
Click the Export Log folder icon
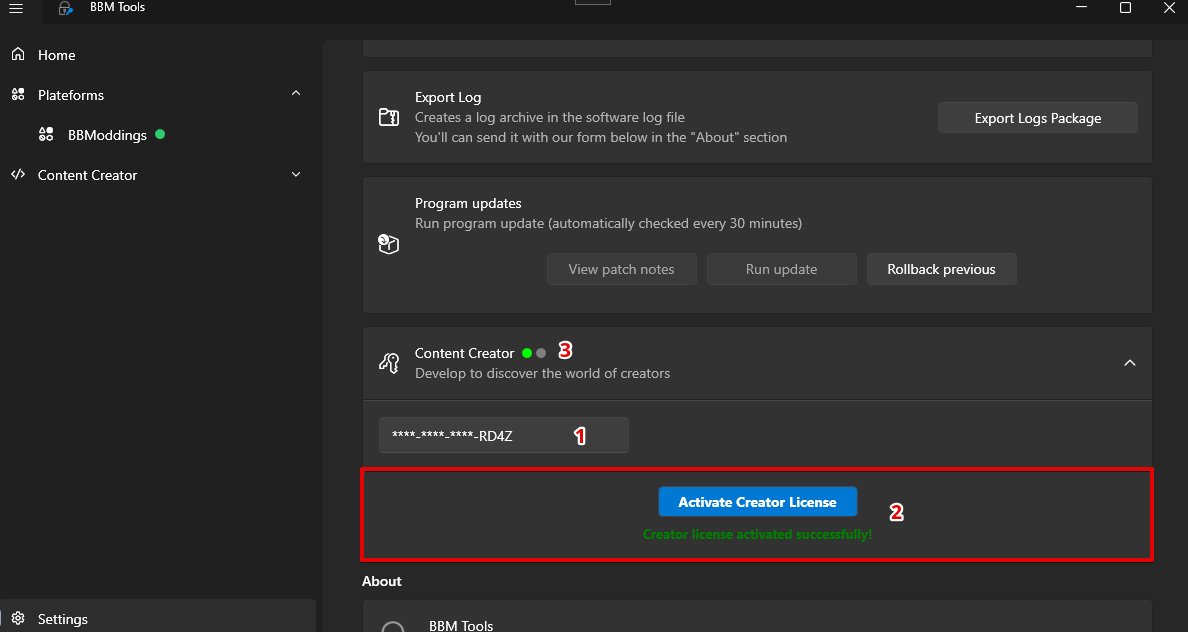click(x=389, y=118)
